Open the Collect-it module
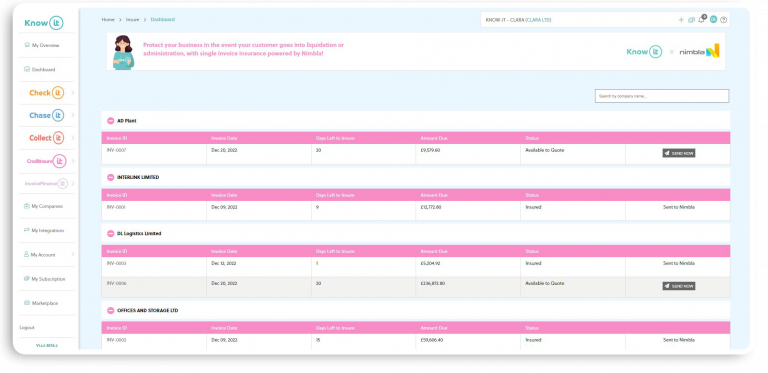This screenshot has height=373, width=768. tap(47, 138)
